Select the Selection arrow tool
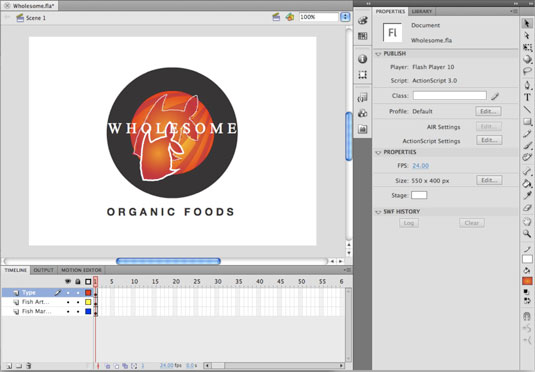The height and width of the screenshot is (372, 535). [526, 23]
